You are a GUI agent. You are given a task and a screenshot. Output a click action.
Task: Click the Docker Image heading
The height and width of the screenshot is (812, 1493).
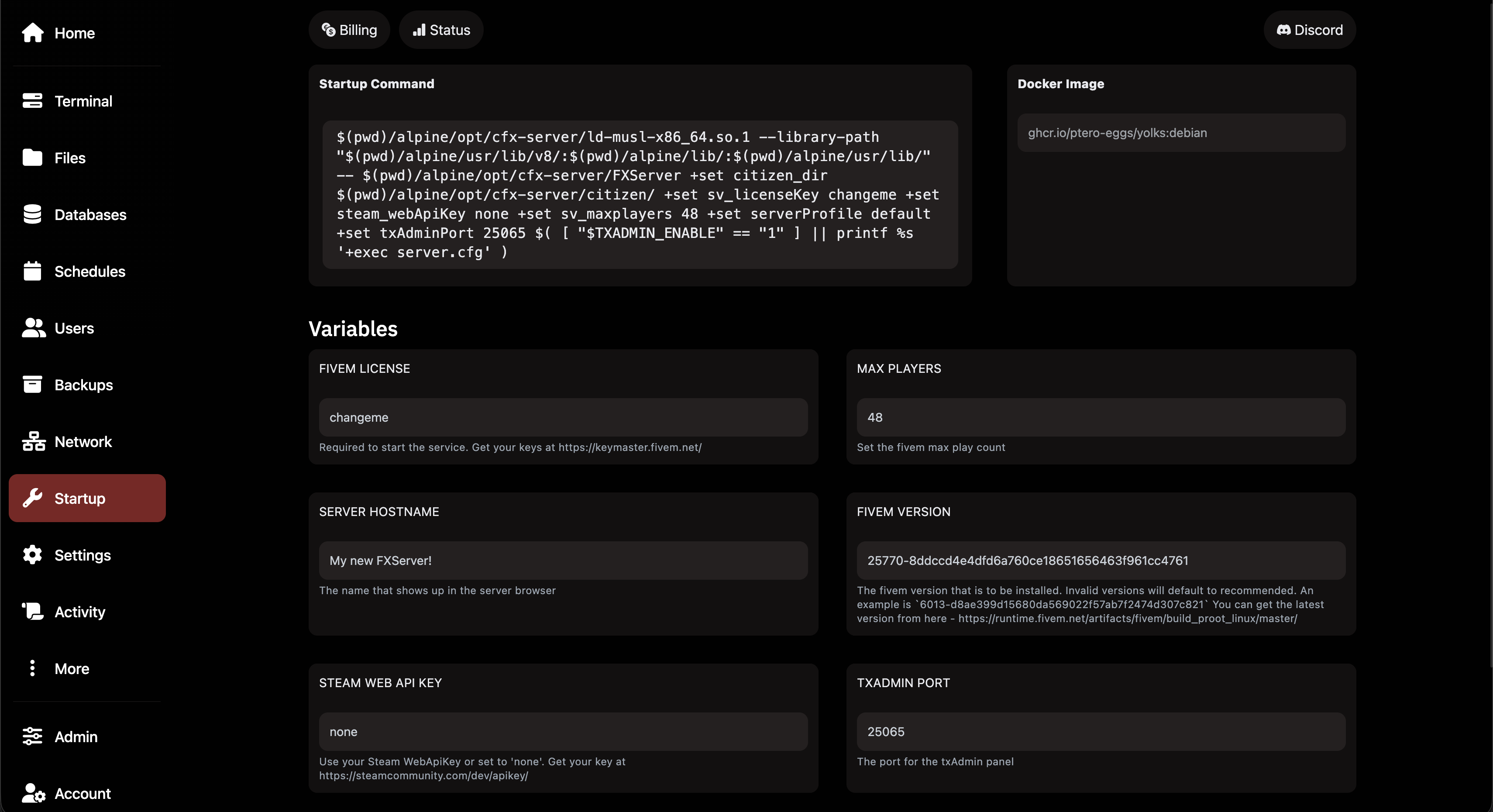click(x=1061, y=84)
